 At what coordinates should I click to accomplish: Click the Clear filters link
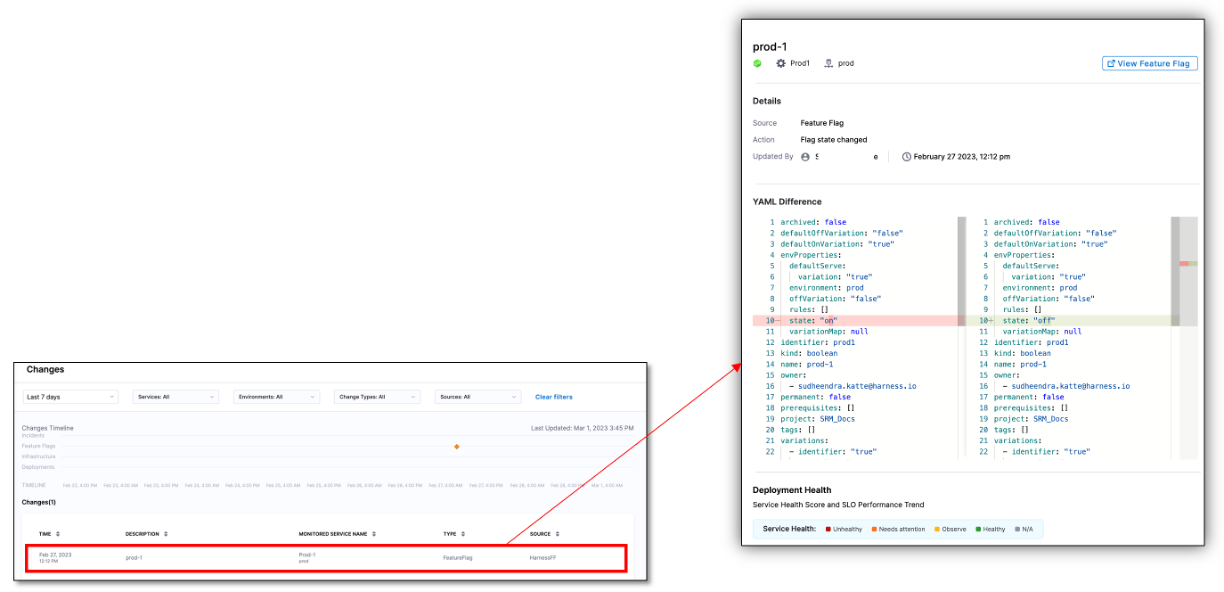[554, 397]
